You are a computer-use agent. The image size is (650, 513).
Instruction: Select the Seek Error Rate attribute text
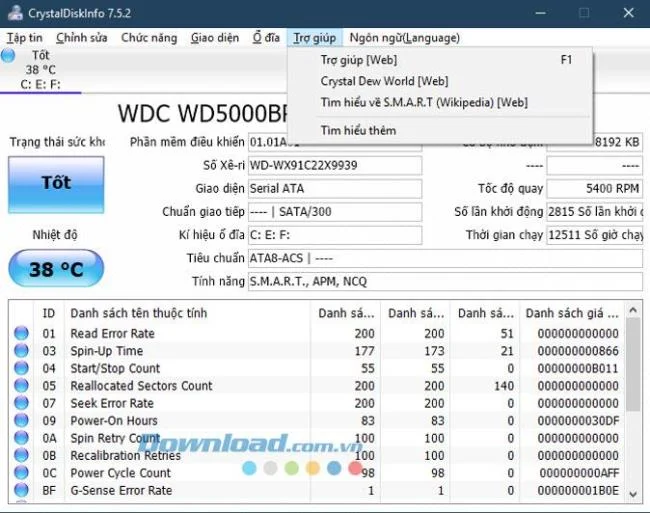(x=112, y=403)
